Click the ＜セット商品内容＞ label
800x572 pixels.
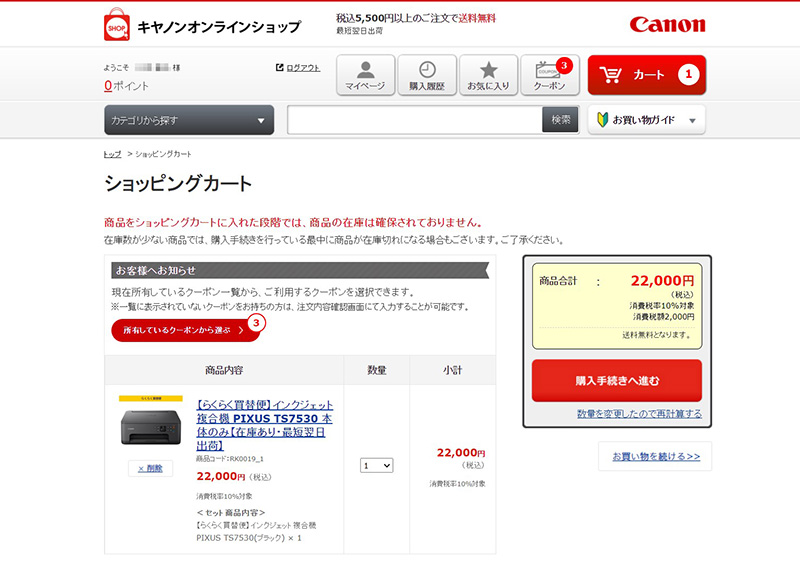(231, 513)
